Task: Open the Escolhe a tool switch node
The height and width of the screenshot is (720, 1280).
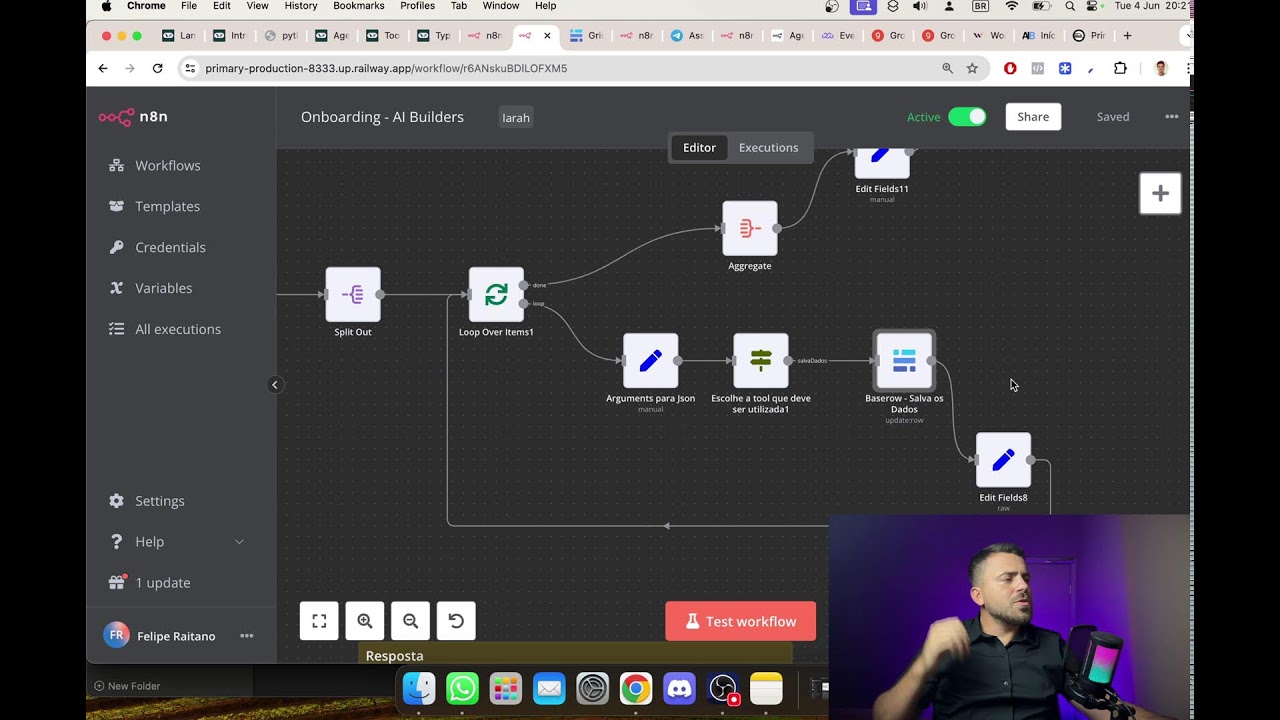Action: [761, 360]
